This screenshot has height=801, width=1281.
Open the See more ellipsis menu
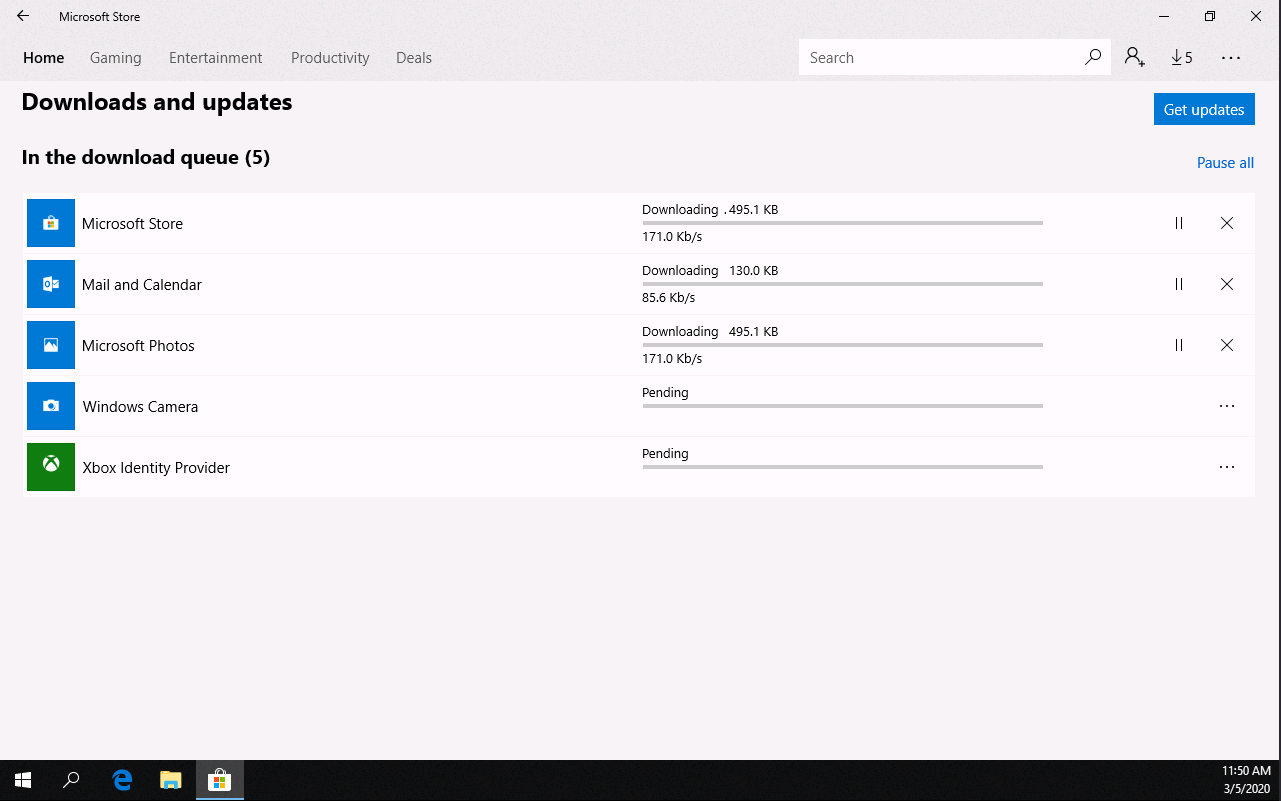1230,57
